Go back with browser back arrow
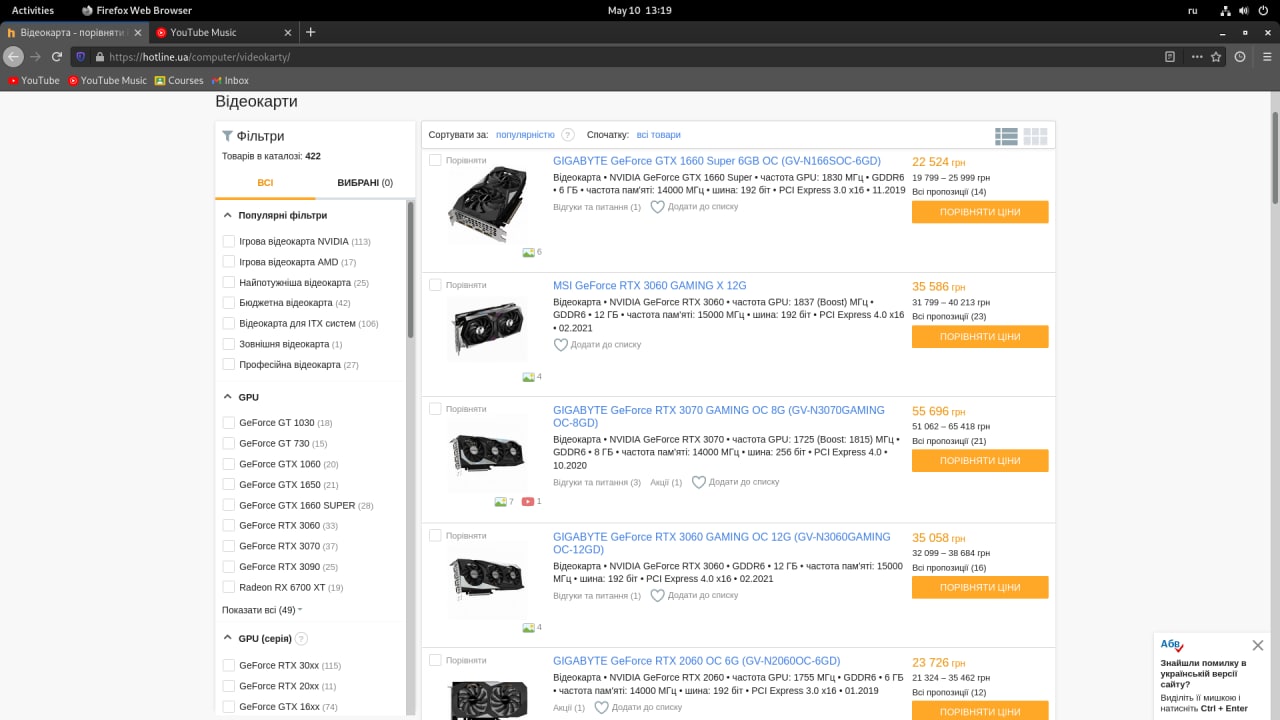This screenshot has width=1280, height=720. click(x=14, y=57)
